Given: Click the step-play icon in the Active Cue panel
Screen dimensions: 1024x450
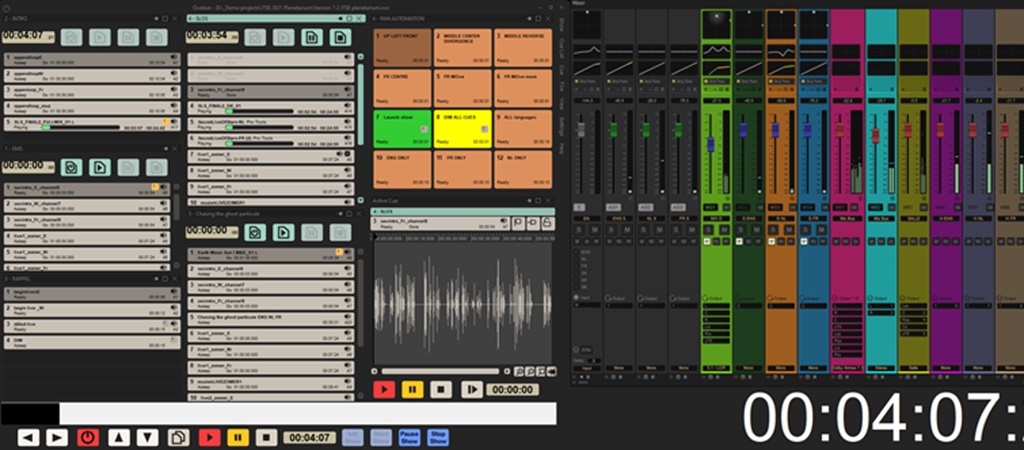Looking at the screenshot, I should pyautogui.click(x=471, y=389).
